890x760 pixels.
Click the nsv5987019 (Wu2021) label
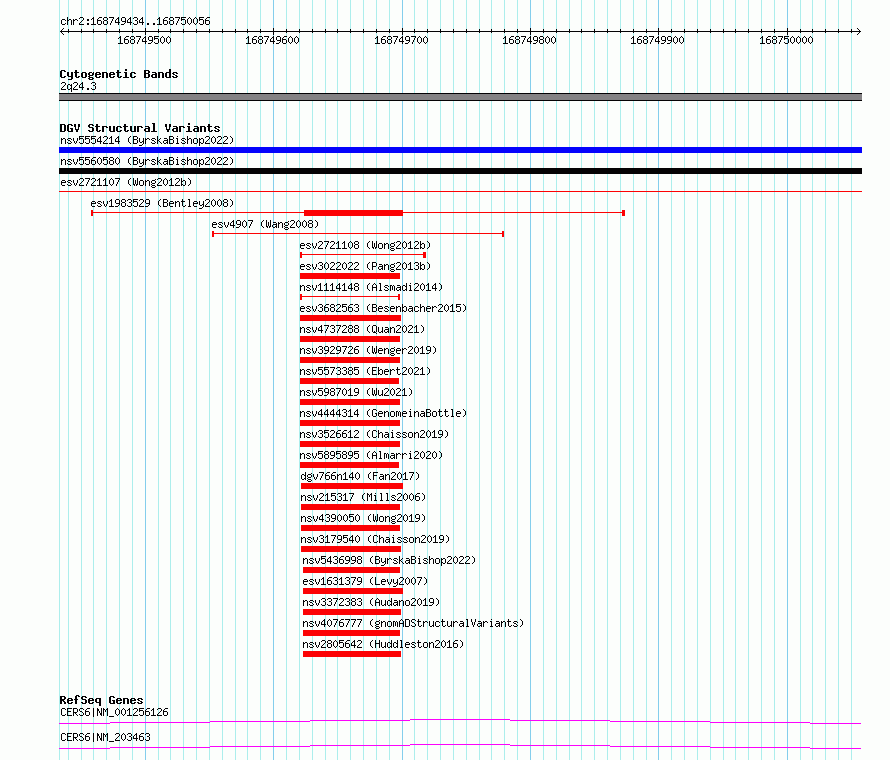click(356, 392)
